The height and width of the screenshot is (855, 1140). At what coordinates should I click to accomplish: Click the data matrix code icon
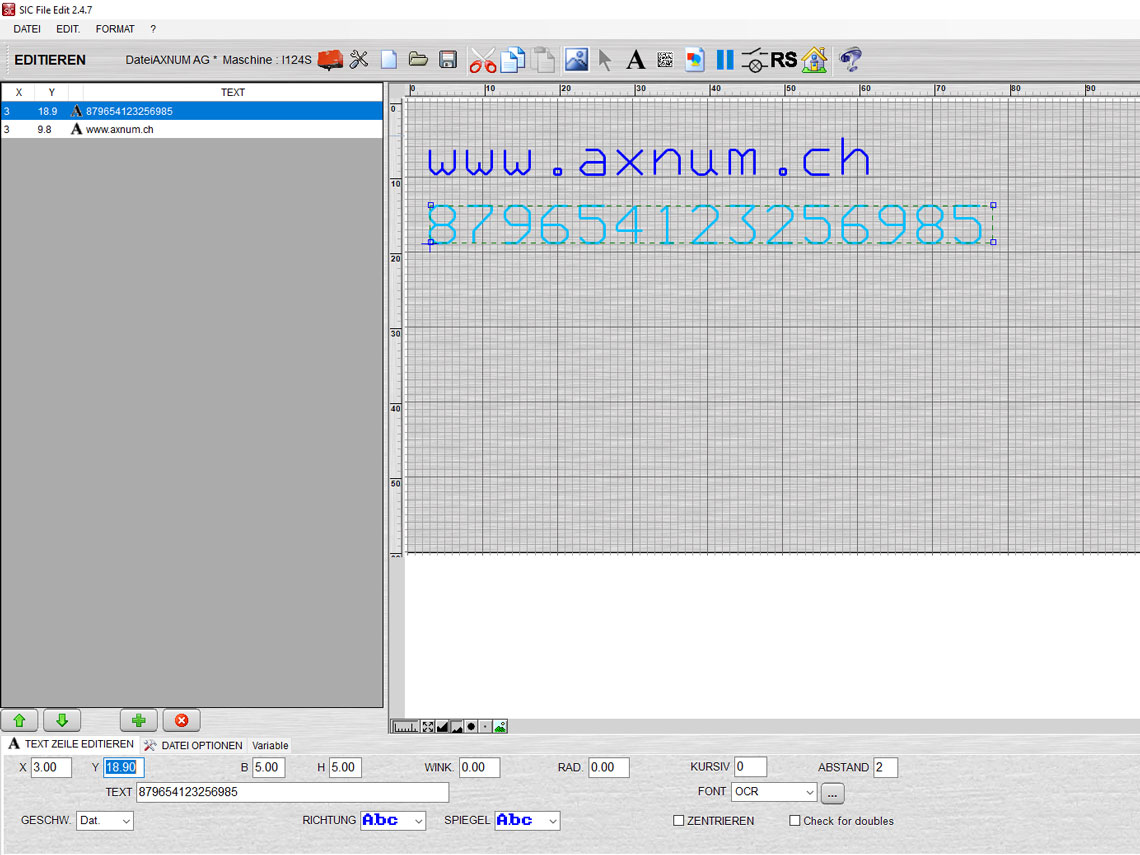click(x=665, y=60)
